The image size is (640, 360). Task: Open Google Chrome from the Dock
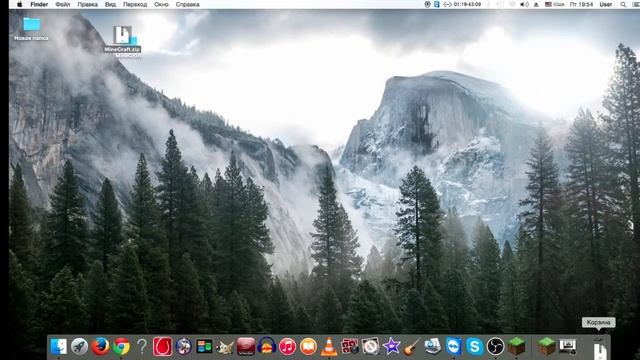(x=121, y=347)
